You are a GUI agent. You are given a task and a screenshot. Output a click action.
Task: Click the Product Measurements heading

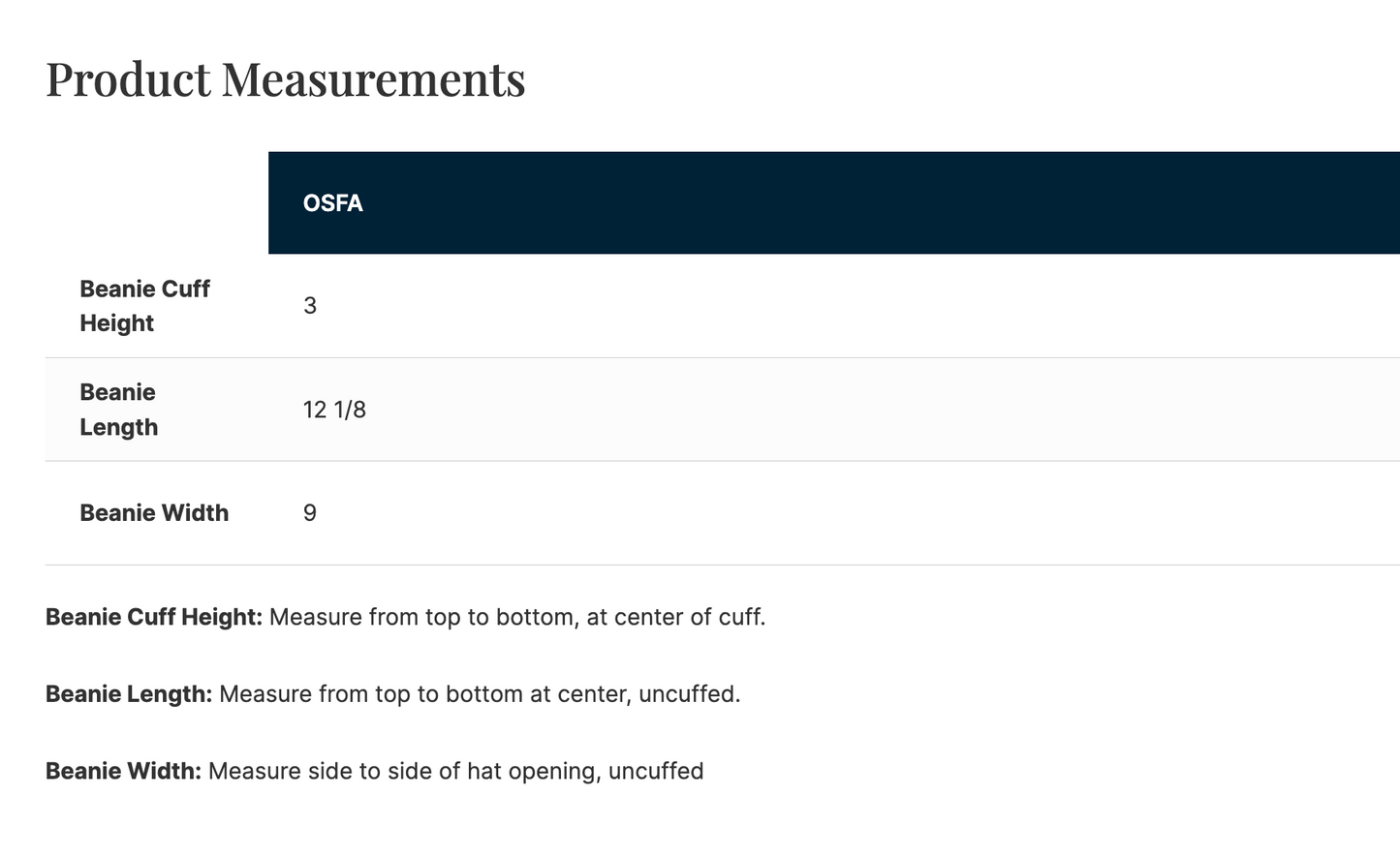285,79
